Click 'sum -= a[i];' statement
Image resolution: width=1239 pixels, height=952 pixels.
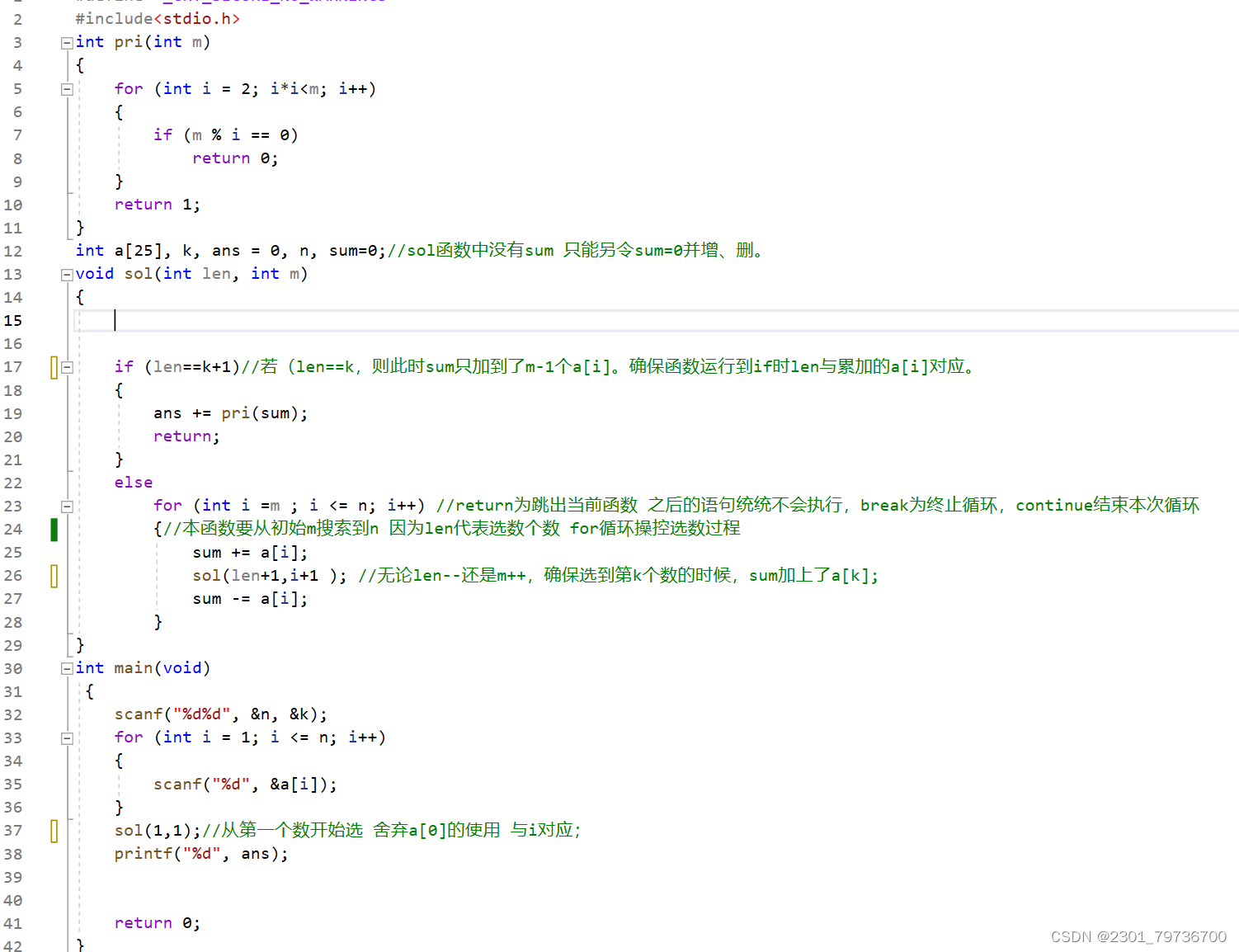pos(250,599)
